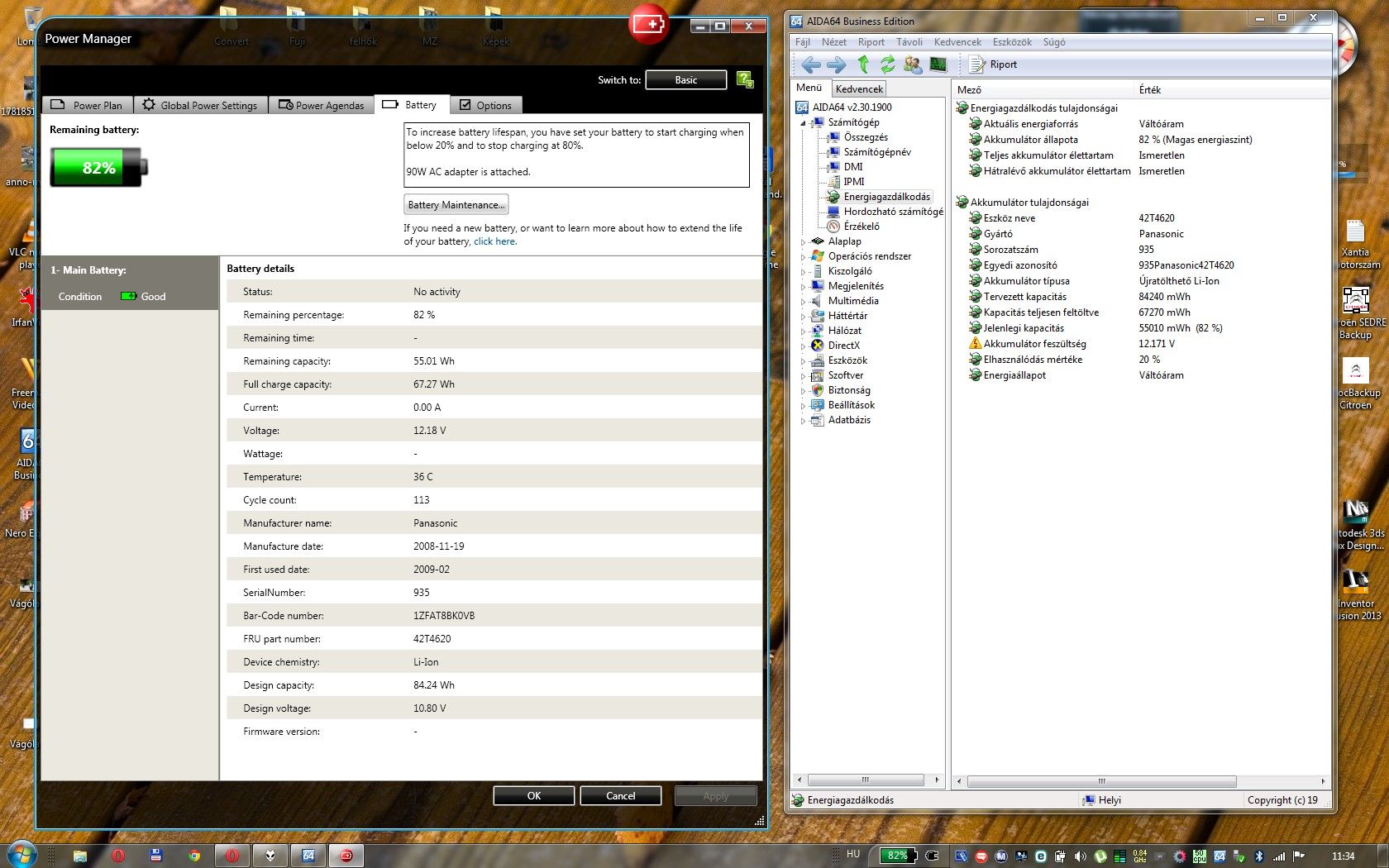Image resolution: width=1389 pixels, height=868 pixels.
Task: Click Cancel in Power Manager
Action: pyautogui.click(x=621, y=795)
